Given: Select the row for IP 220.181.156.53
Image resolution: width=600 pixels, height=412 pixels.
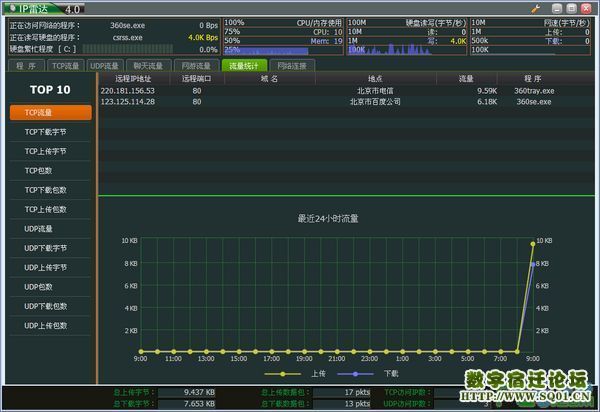Looking at the screenshot, I should point(346,91).
